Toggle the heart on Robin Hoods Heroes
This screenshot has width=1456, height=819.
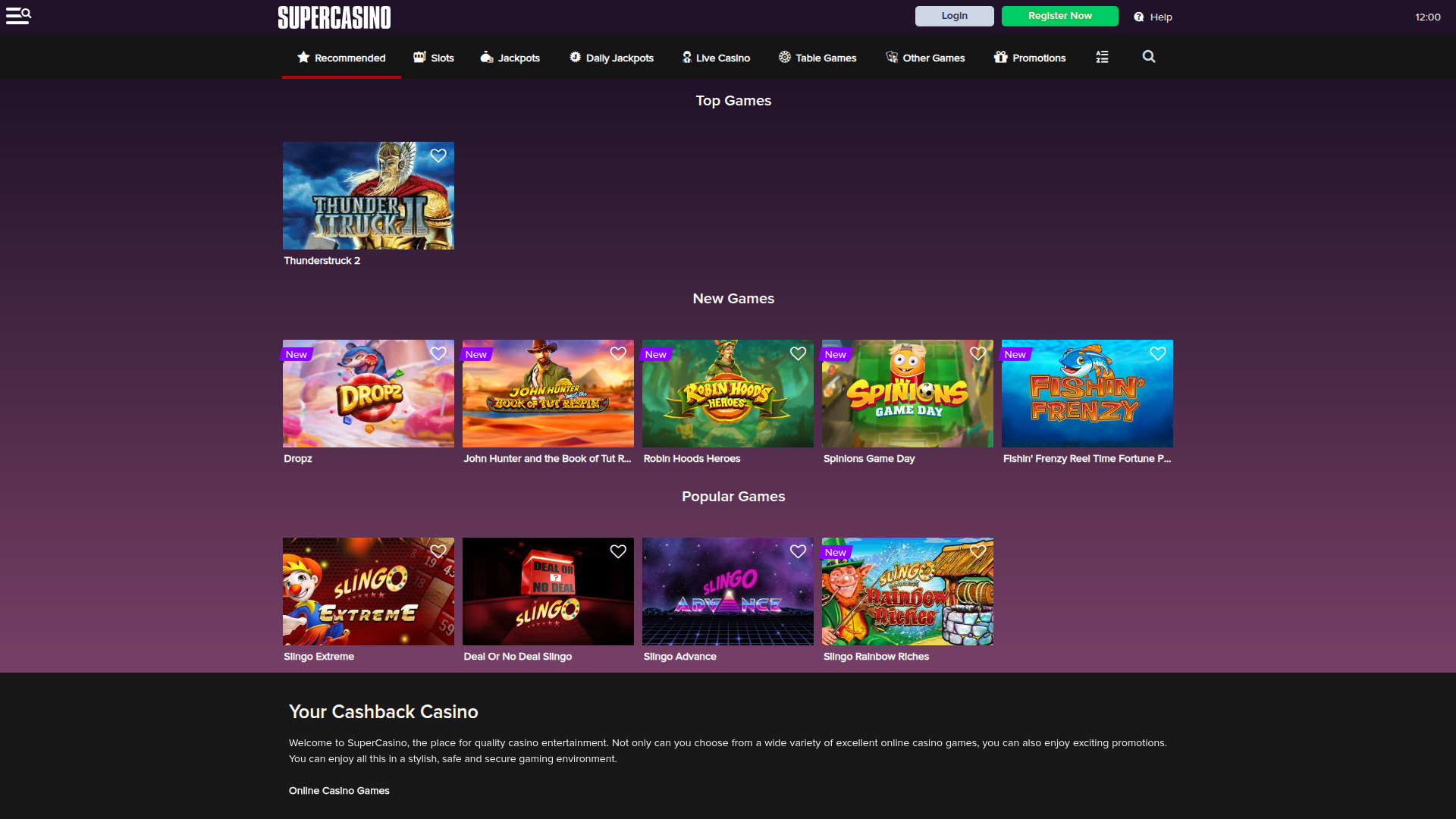point(797,353)
